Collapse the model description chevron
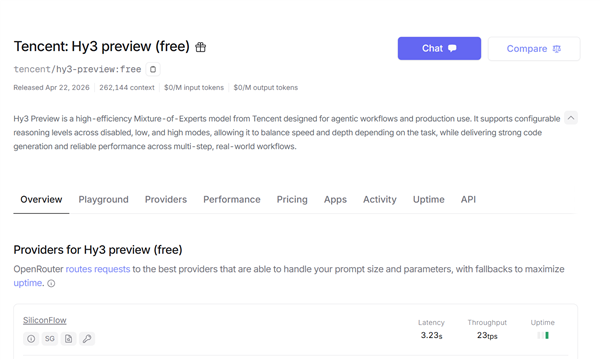The width and height of the screenshot is (600, 360). coord(571,118)
